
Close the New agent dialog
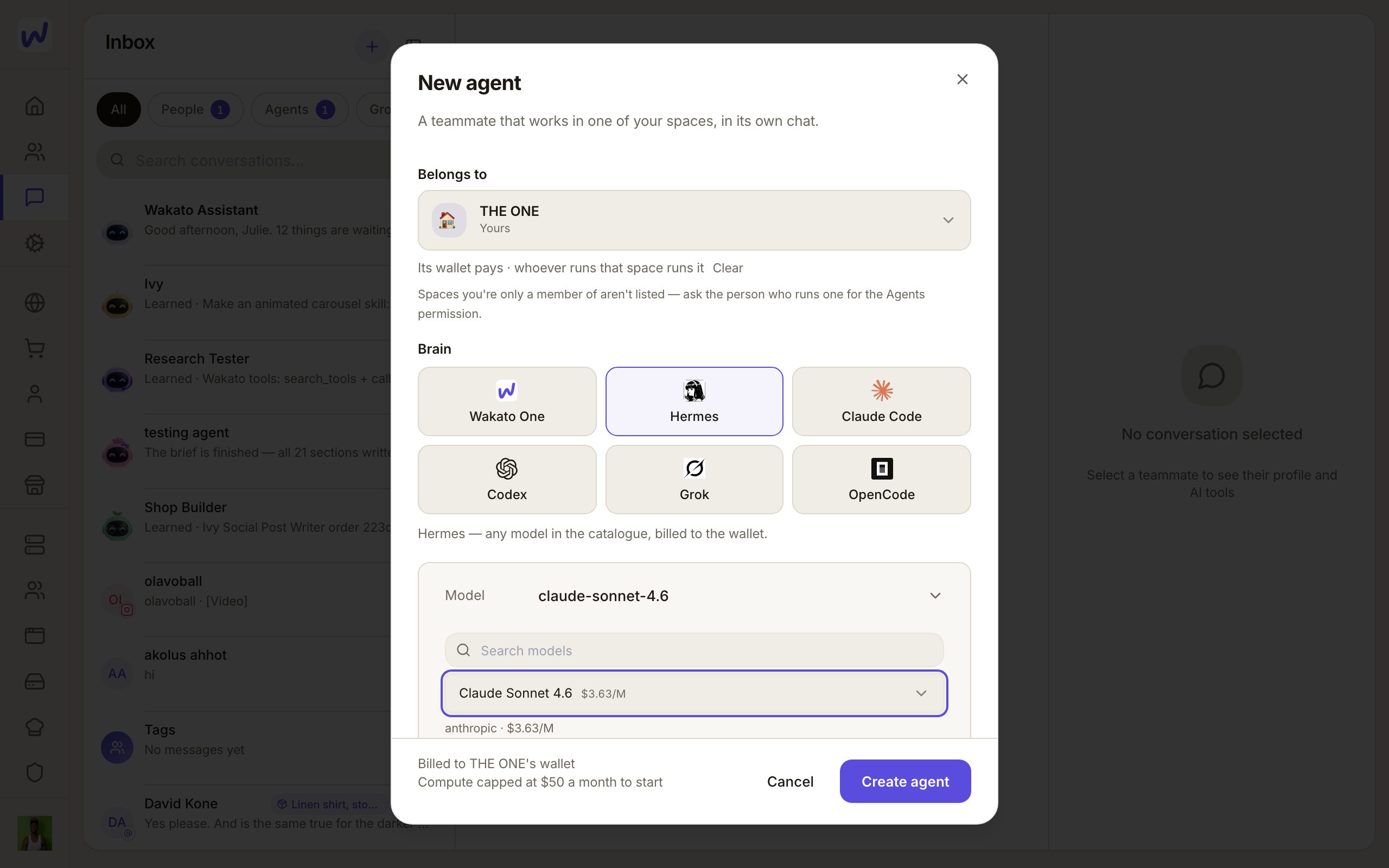coord(962,79)
